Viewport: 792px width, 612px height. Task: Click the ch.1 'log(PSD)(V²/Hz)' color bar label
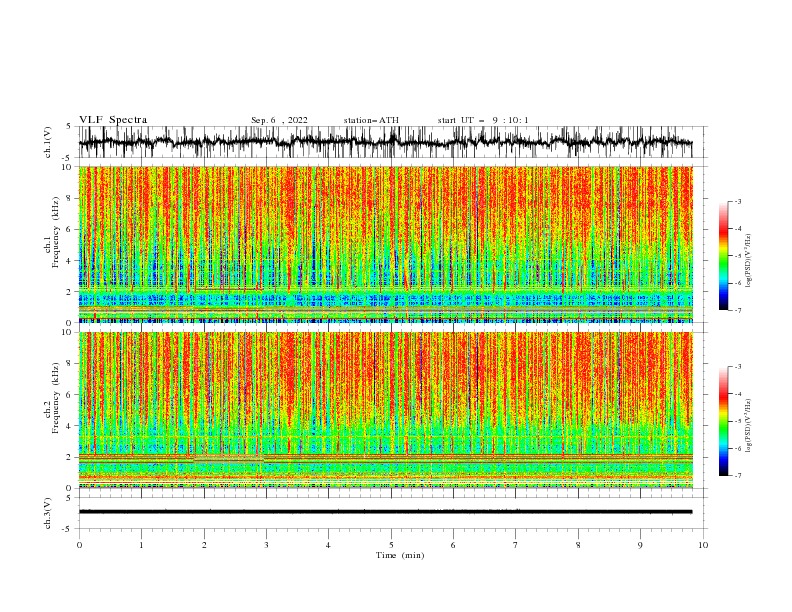[x=749, y=261]
